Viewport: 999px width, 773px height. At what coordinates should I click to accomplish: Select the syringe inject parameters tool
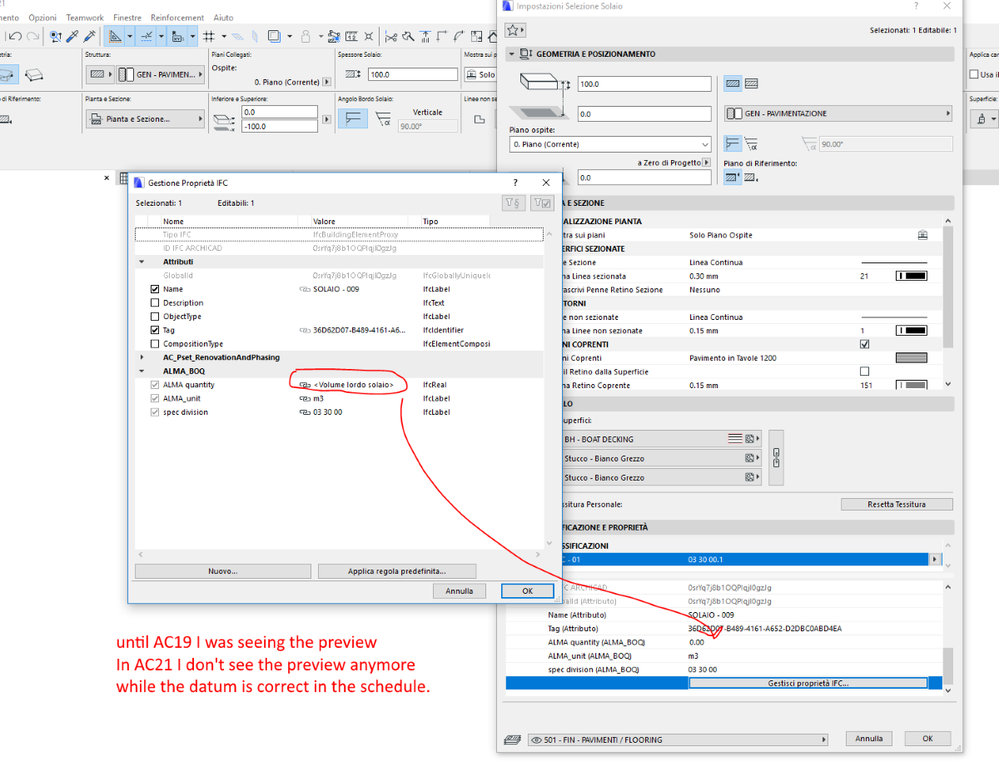click(x=90, y=36)
